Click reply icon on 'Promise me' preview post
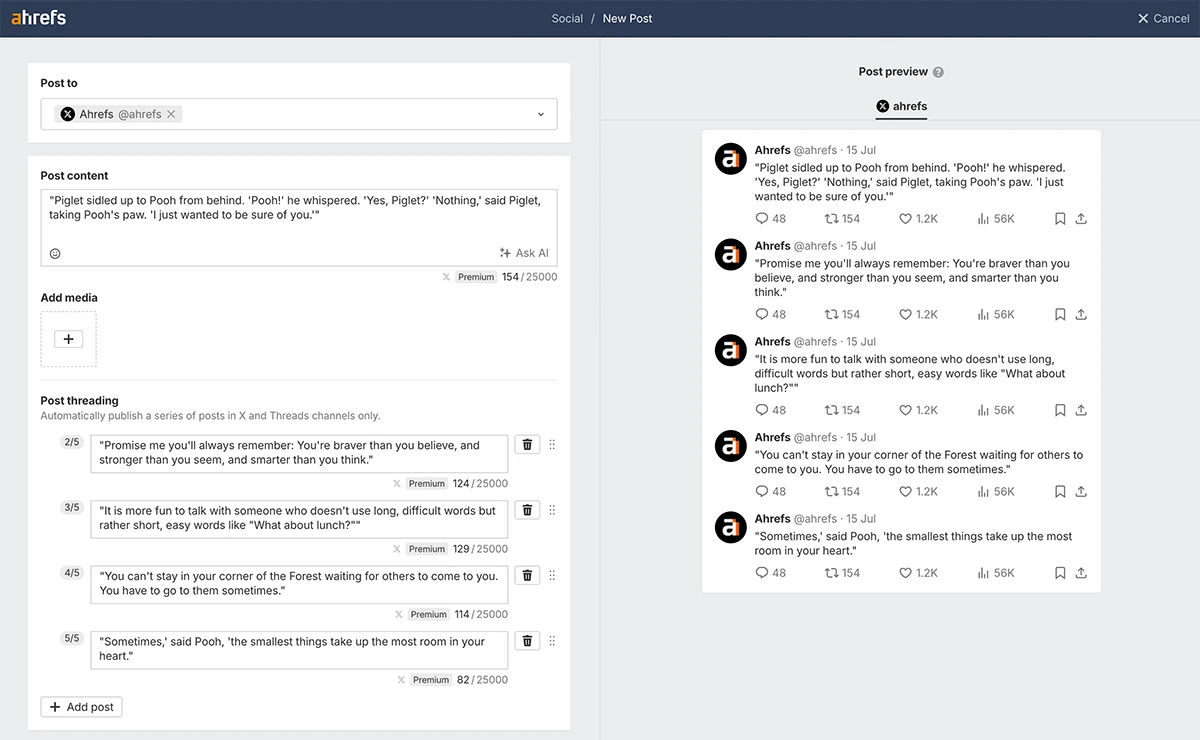 (762, 314)
